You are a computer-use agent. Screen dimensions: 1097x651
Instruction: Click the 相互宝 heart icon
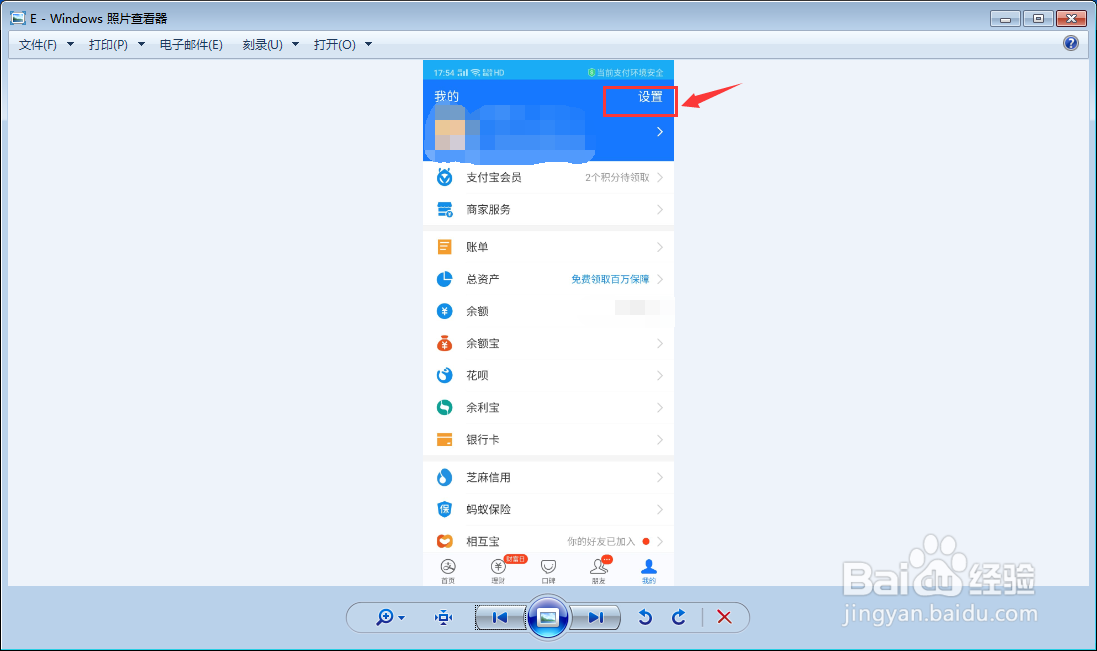tap(444, 541)
